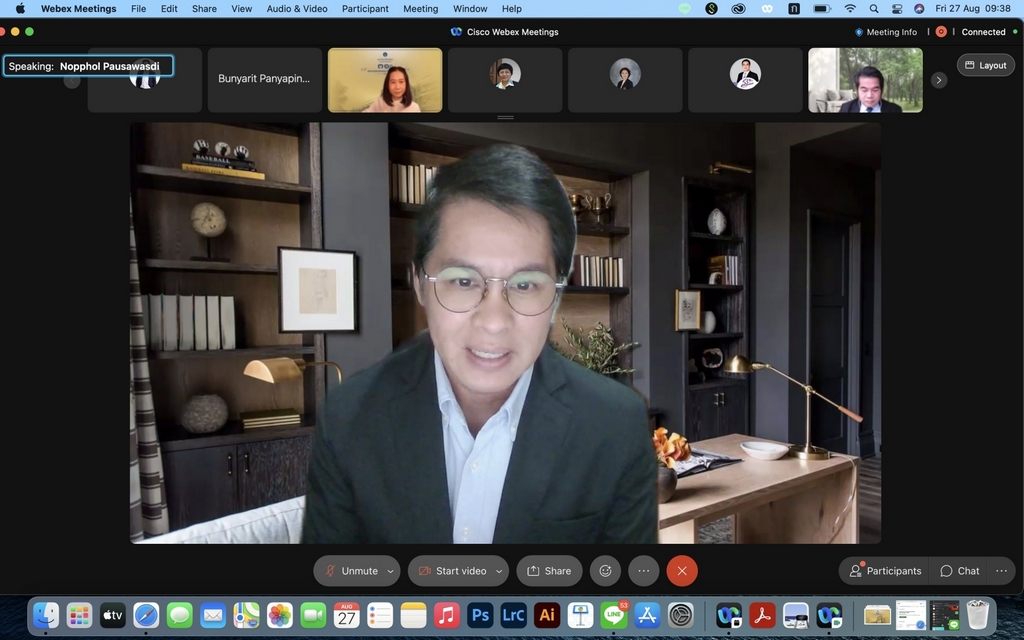
Task: Open the LINE app in dock
Action: point(613,616)
